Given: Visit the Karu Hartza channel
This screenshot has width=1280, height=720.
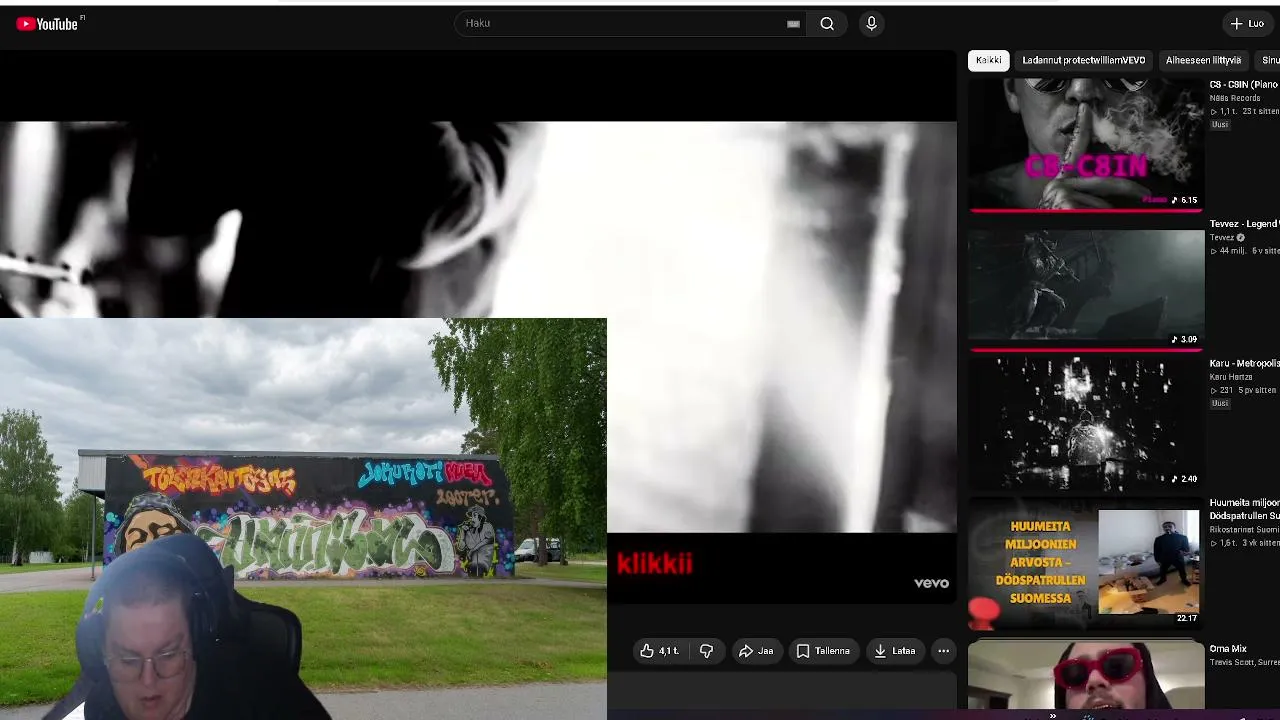Looking at the screenshot, I should pos(1230,377).
